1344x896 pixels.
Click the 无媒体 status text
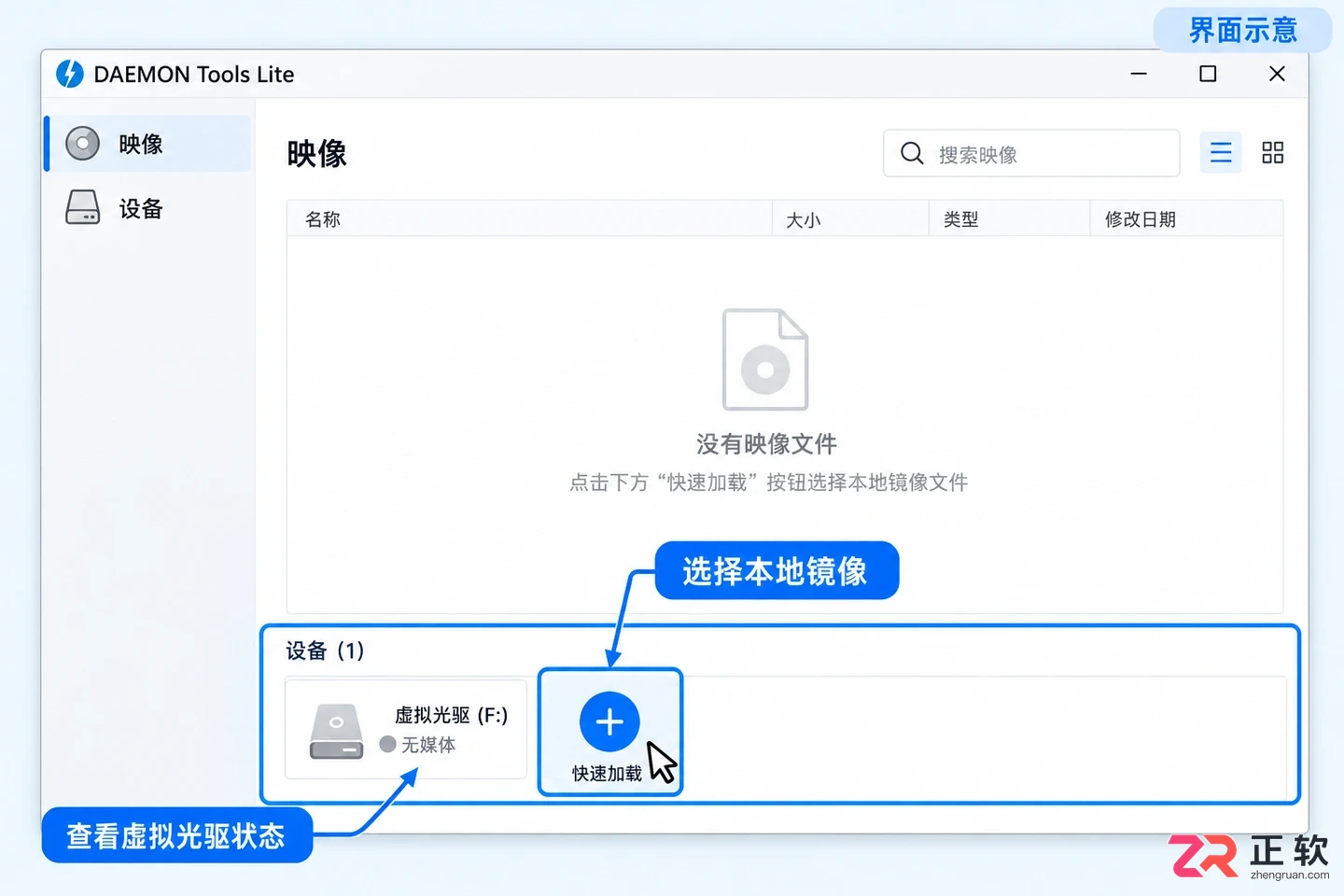click(428, 745)
